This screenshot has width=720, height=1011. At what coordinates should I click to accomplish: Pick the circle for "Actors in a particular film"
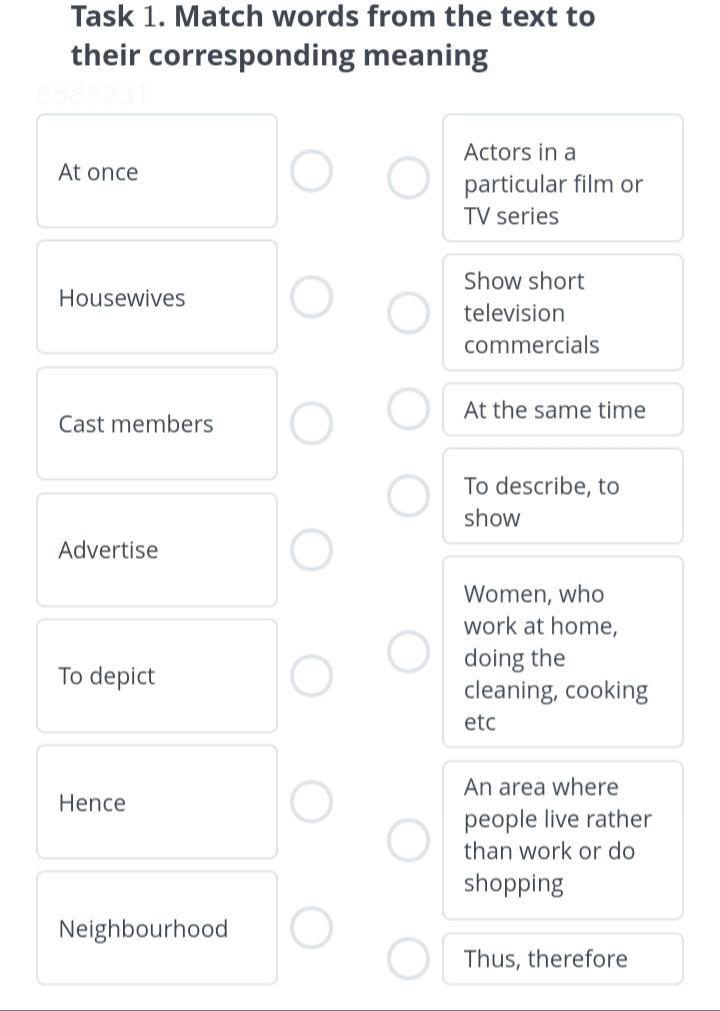point(408,178)
